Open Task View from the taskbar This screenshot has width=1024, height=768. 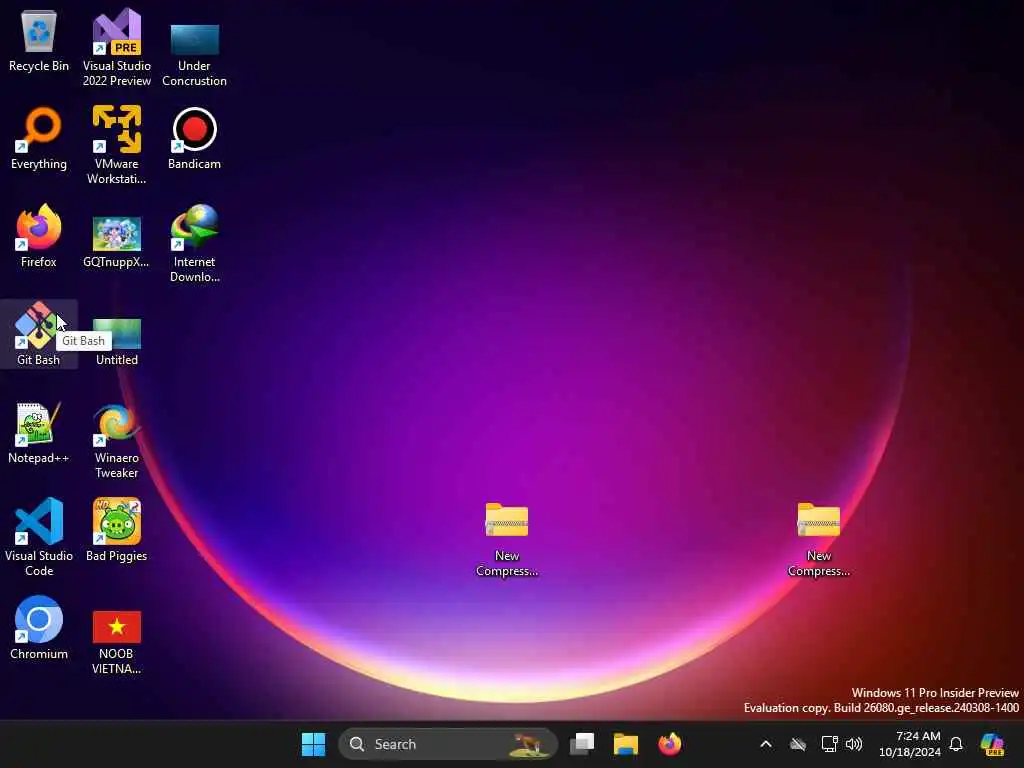coord(582,744)
